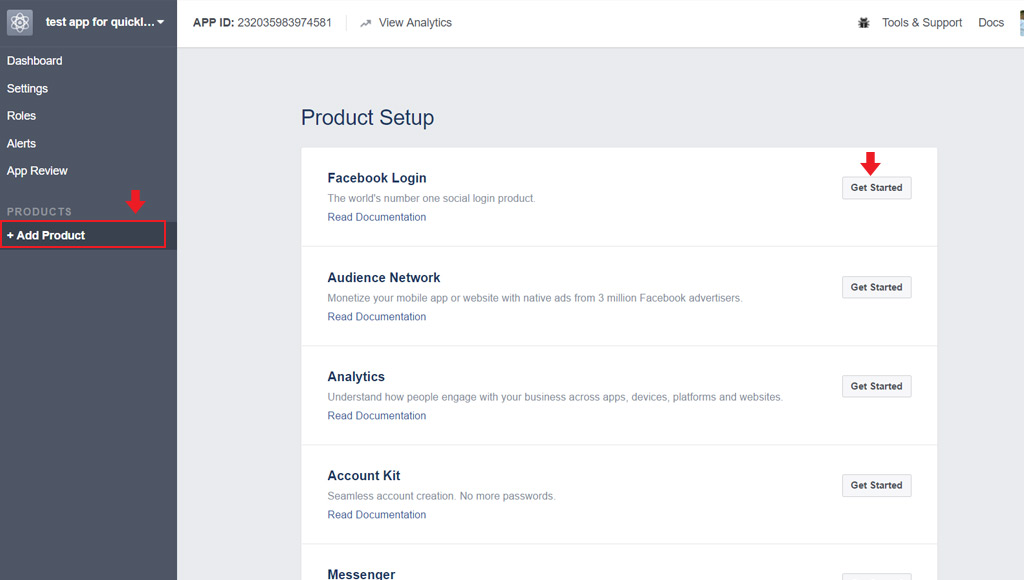
Task: Read Documentation for Analytics
Action: click(377, 415)
